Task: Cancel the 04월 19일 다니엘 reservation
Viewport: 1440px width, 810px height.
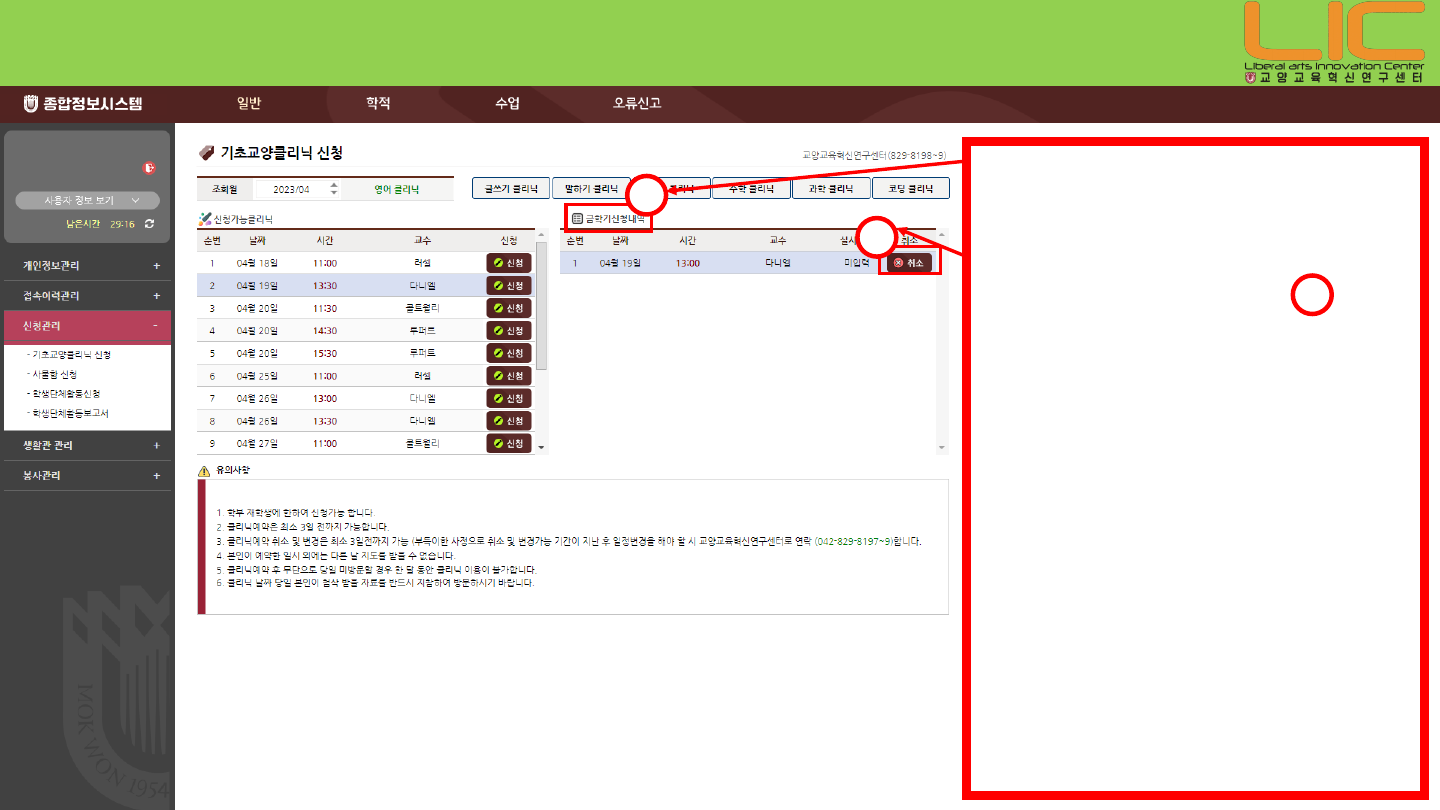Action: [x=910, y=263]
